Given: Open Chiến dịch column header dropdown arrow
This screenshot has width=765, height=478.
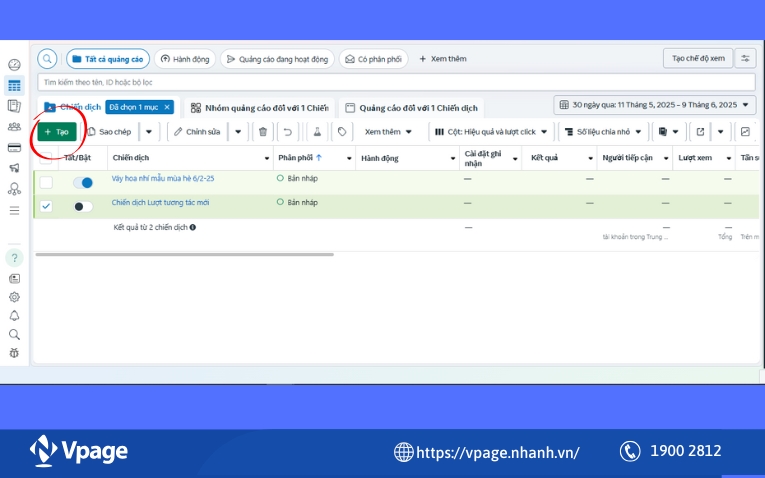Looking at the screenshot, I should tap(266, 158).
